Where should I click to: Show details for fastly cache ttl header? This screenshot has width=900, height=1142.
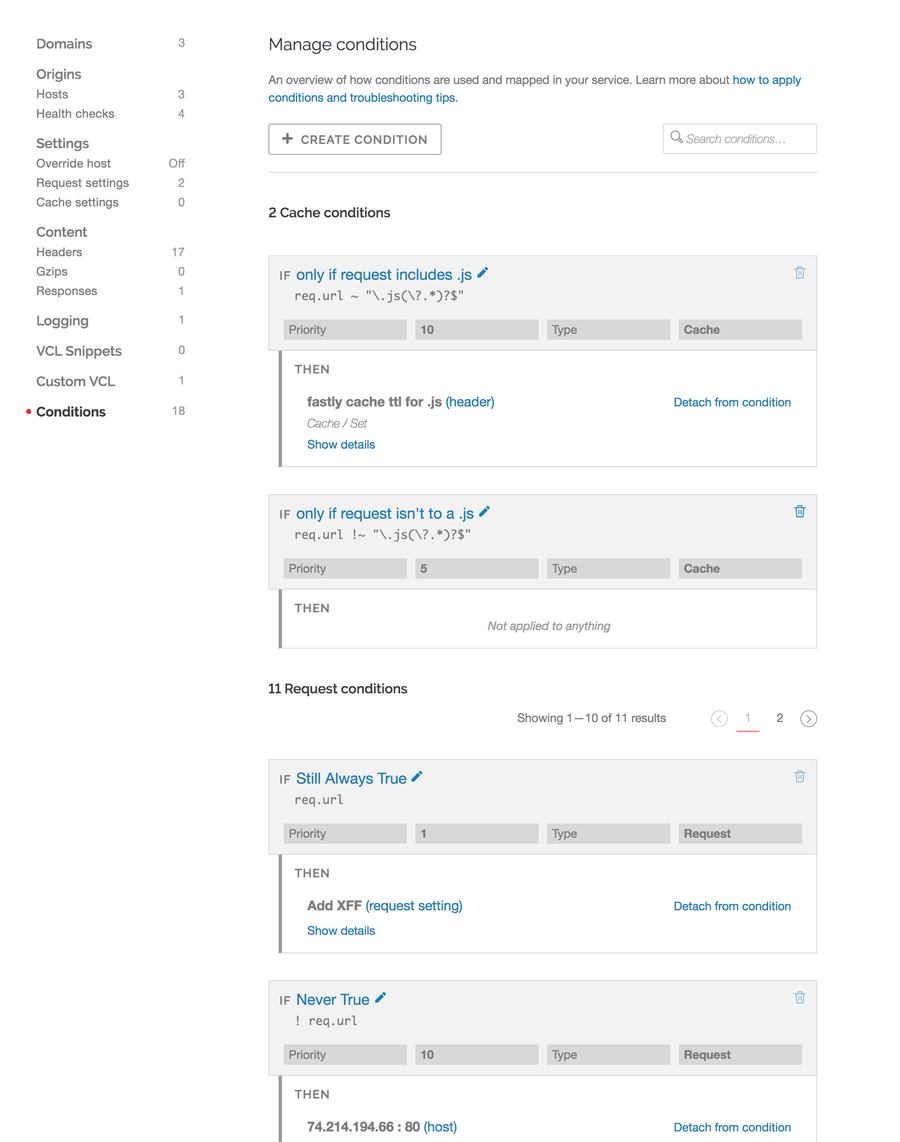click(341, 444)
